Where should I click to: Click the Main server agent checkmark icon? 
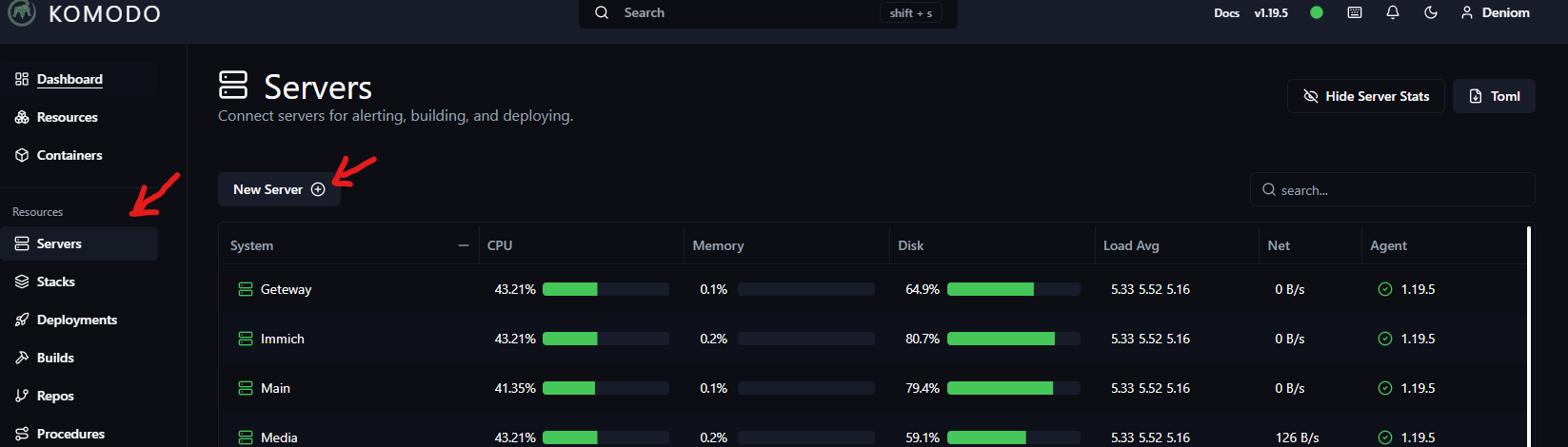(1385, 388)
